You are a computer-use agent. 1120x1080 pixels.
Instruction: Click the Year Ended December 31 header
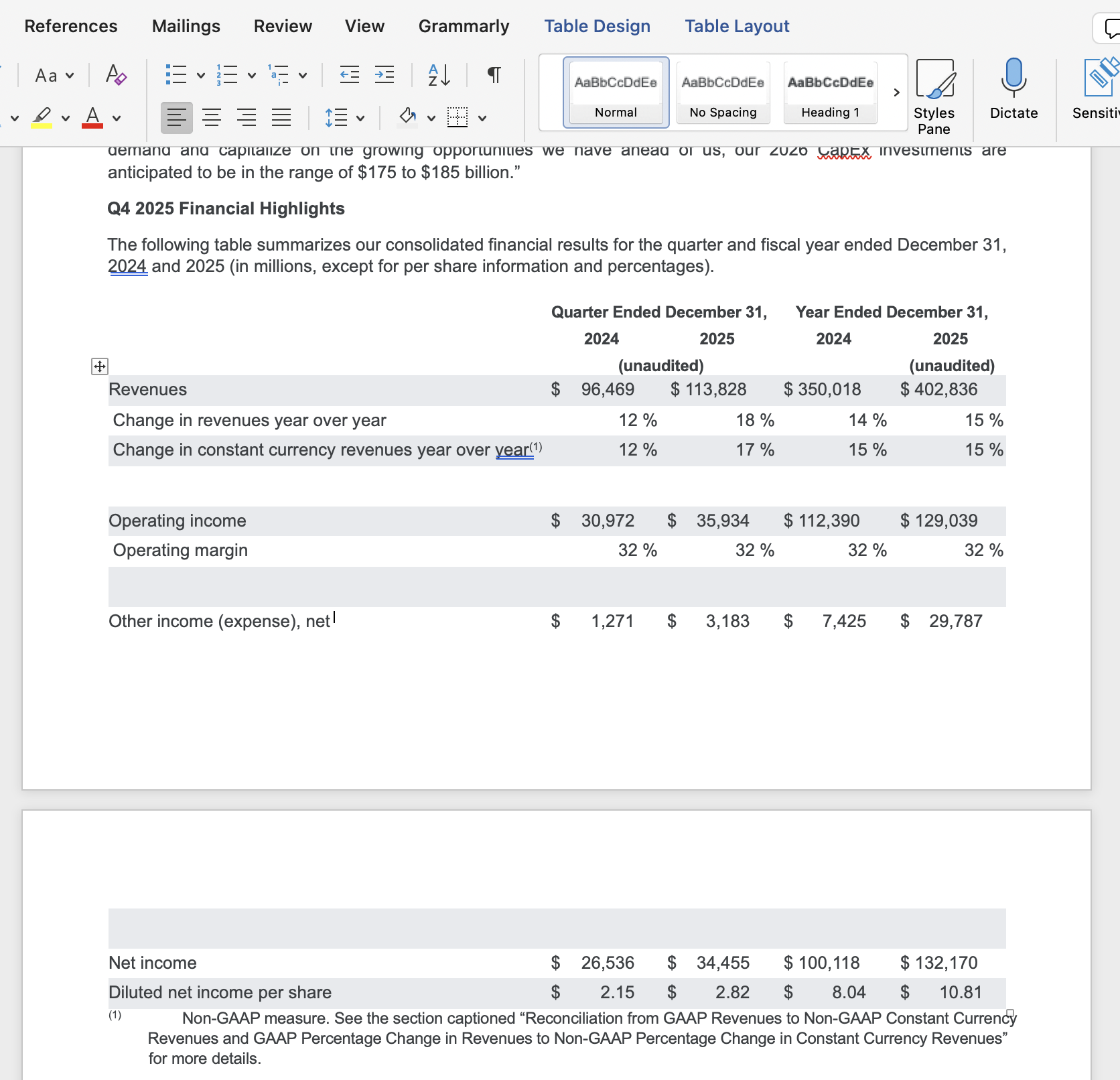tap(892, 312)
